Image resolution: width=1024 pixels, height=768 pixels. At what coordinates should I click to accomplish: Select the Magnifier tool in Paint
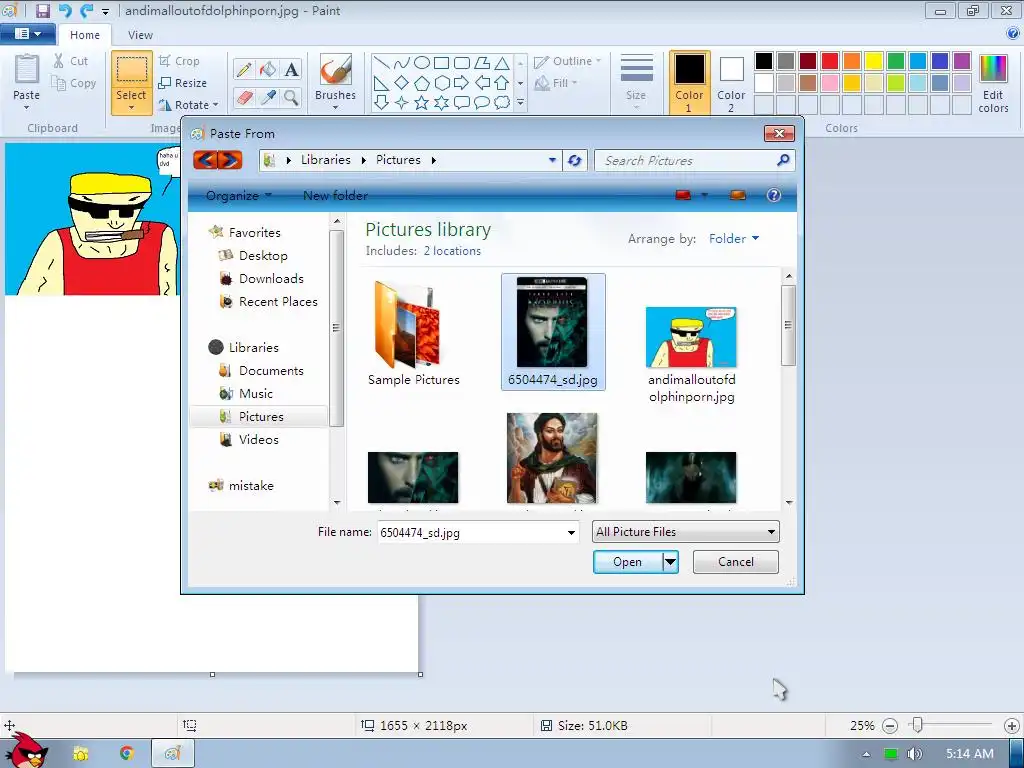click(x=291, y=98)
